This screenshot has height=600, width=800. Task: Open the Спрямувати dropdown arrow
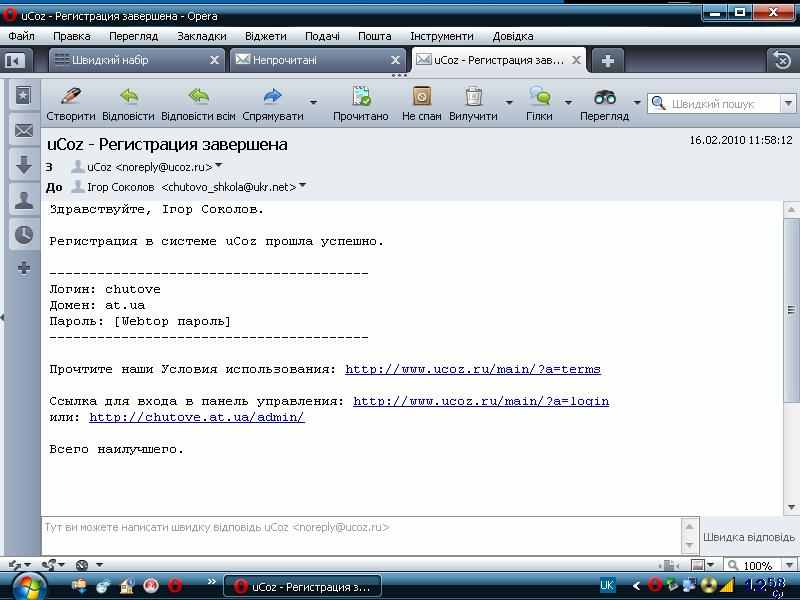coord(313,102)
